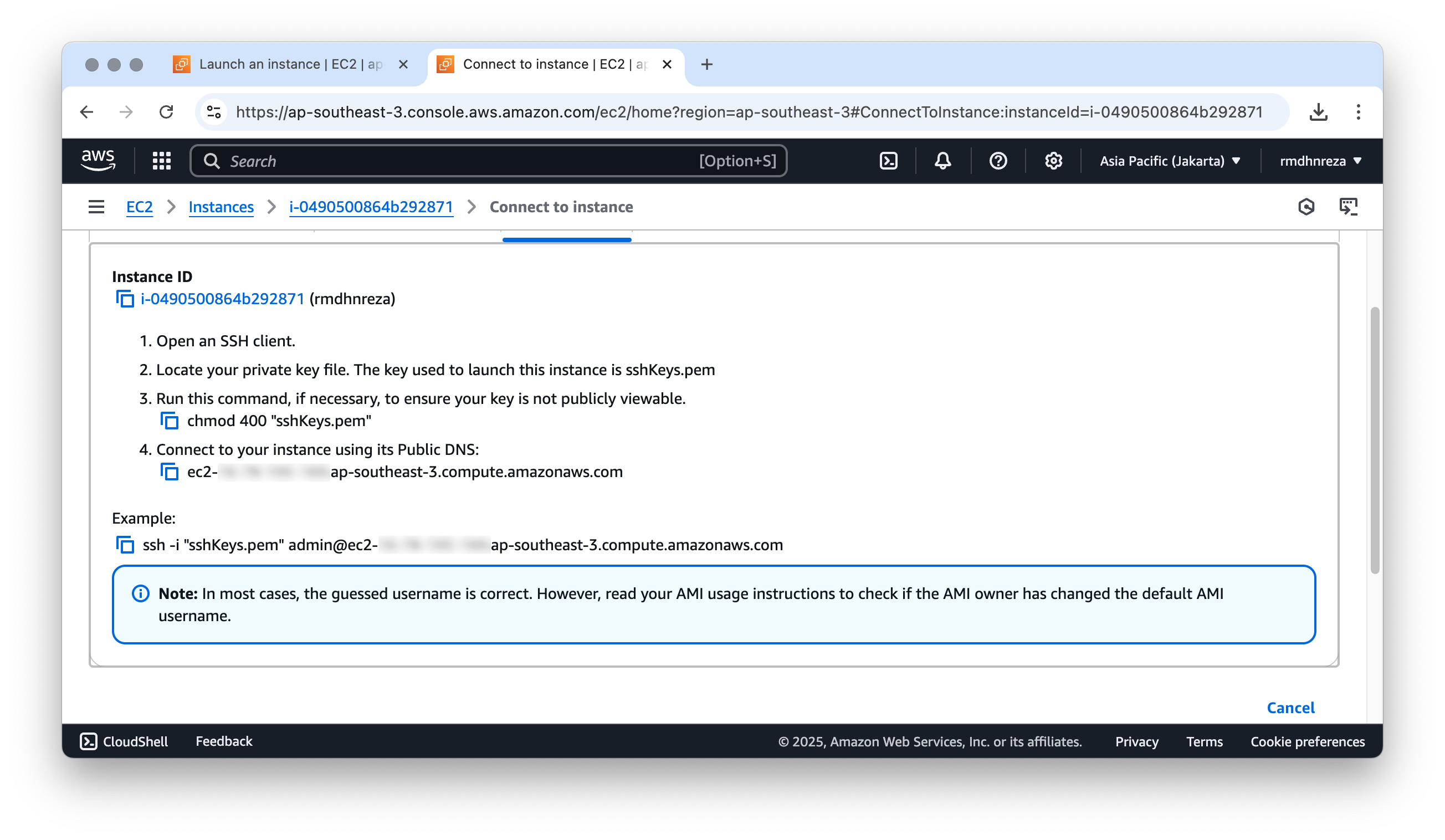Switch to Launch an instance tab
Viewport: 1445px width, 840px height.
point(291,64)
